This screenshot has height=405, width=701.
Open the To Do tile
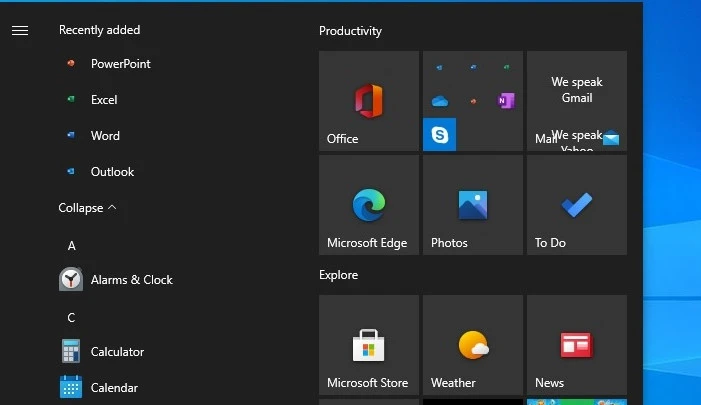point(577,205)
